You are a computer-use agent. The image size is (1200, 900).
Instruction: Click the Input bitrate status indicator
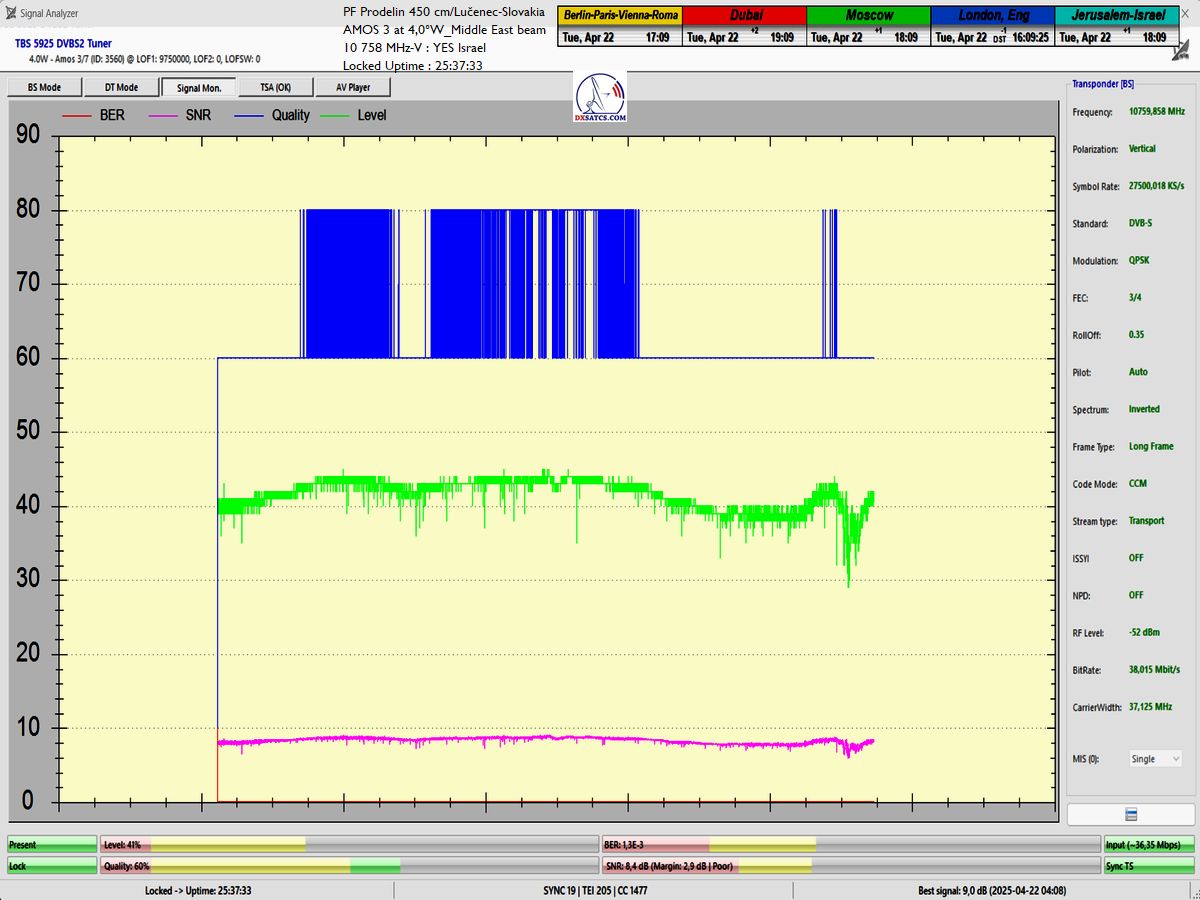(1148, 845)
